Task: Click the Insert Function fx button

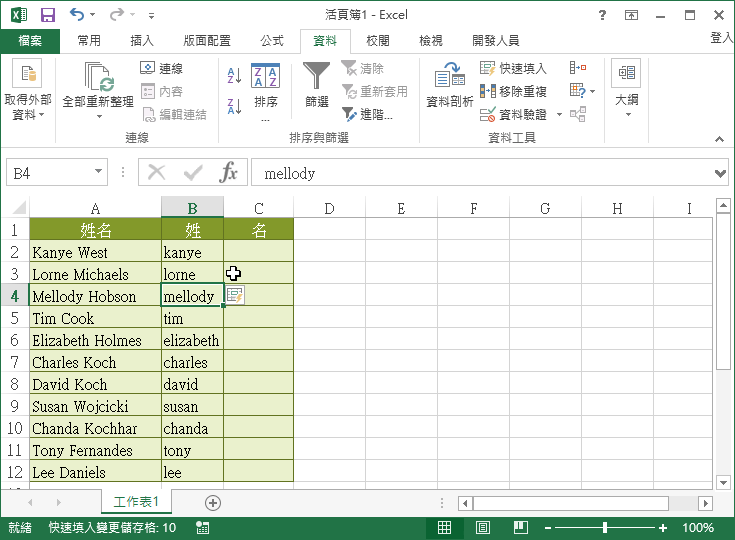Action: 228,172
